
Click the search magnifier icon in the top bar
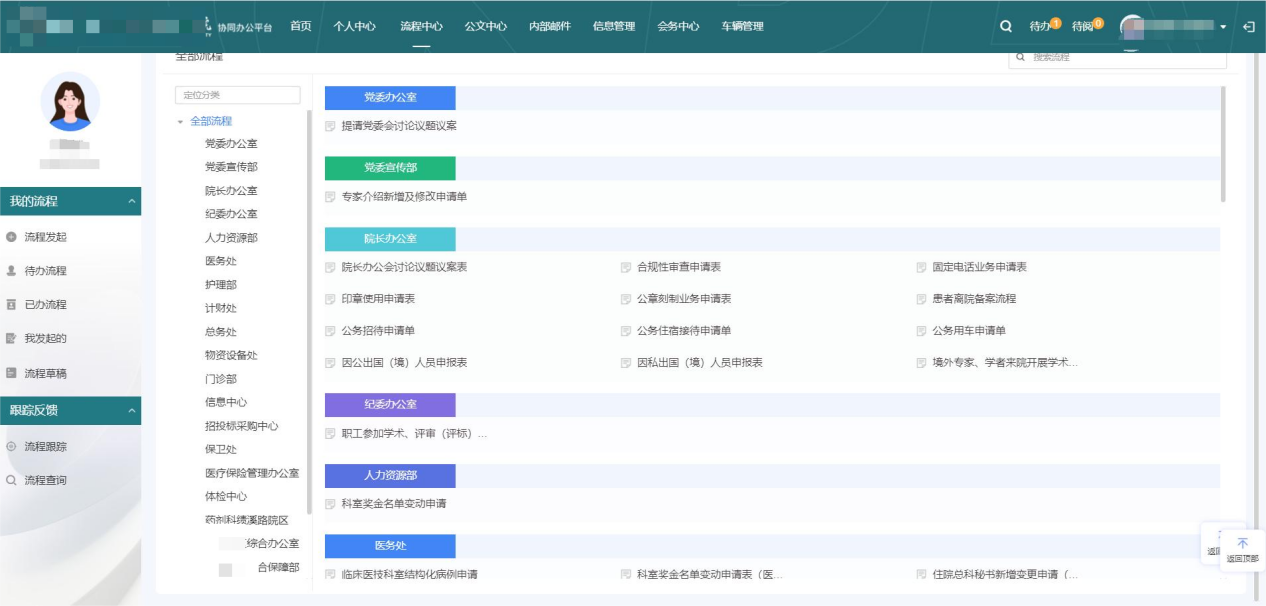tap(1006, 27)
